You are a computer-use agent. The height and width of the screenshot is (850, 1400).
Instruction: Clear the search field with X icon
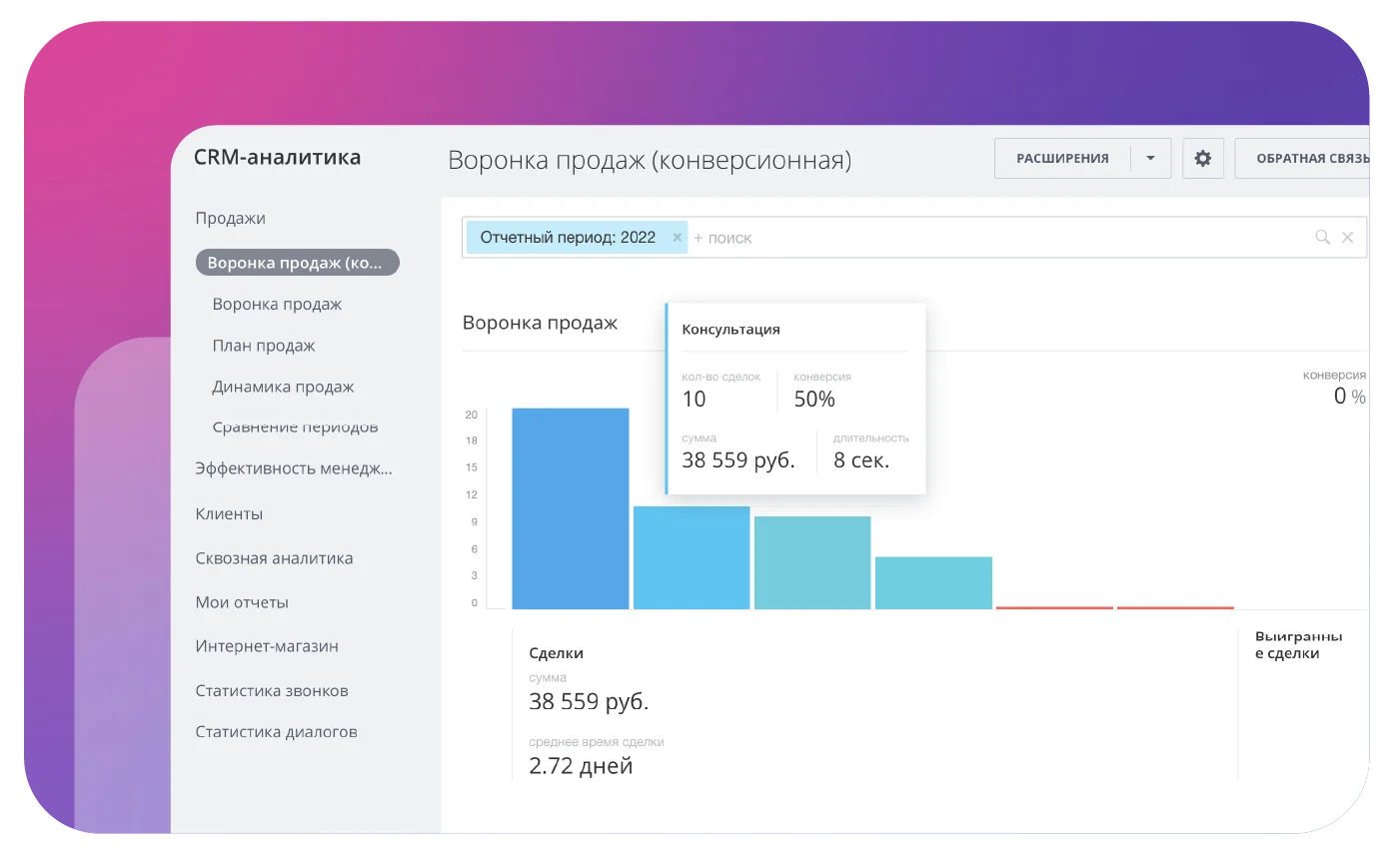point(1347,238)
